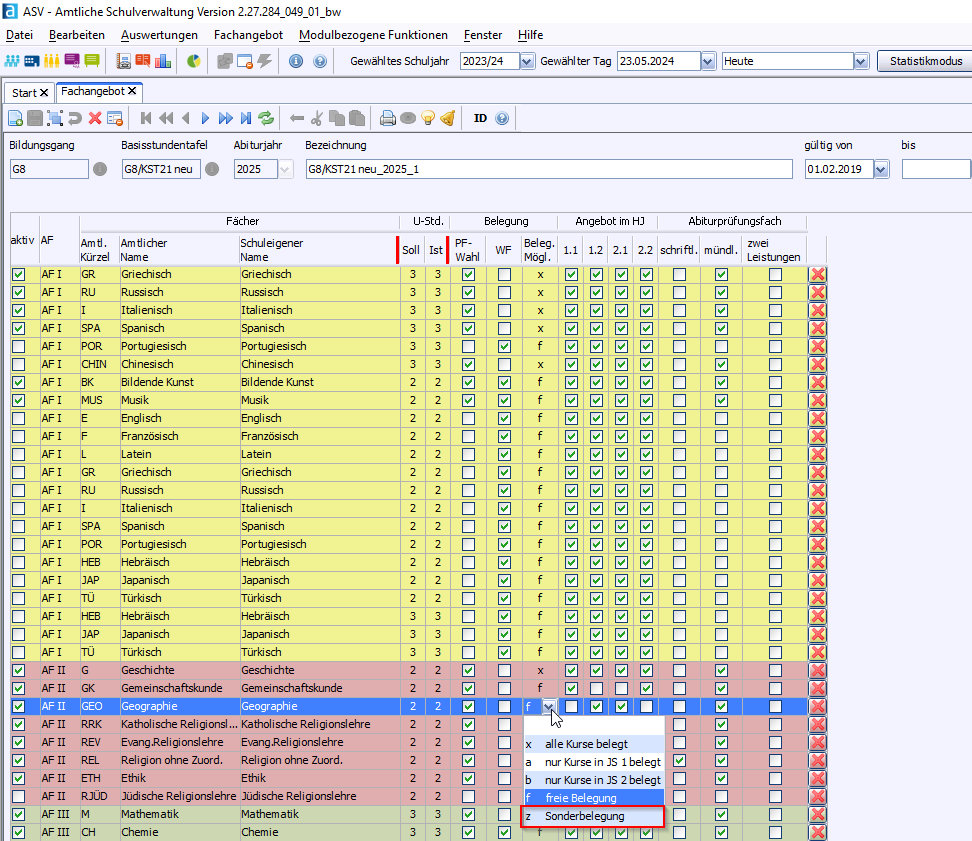Open the pie chart statistics icon
The width and height of the screenshot is (972, 841).
click(193, 61)
